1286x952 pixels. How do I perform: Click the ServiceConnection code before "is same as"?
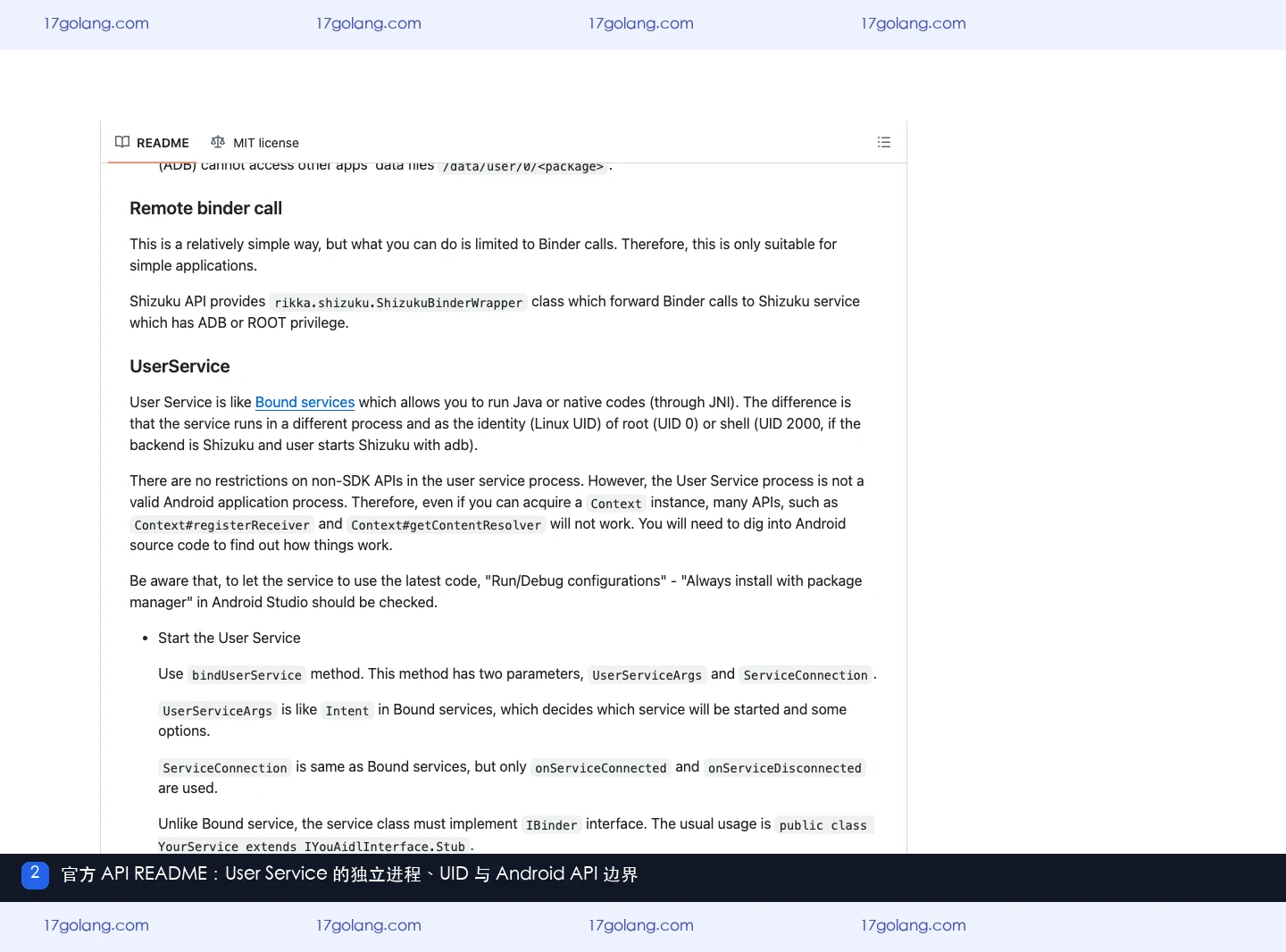(225, 768)
